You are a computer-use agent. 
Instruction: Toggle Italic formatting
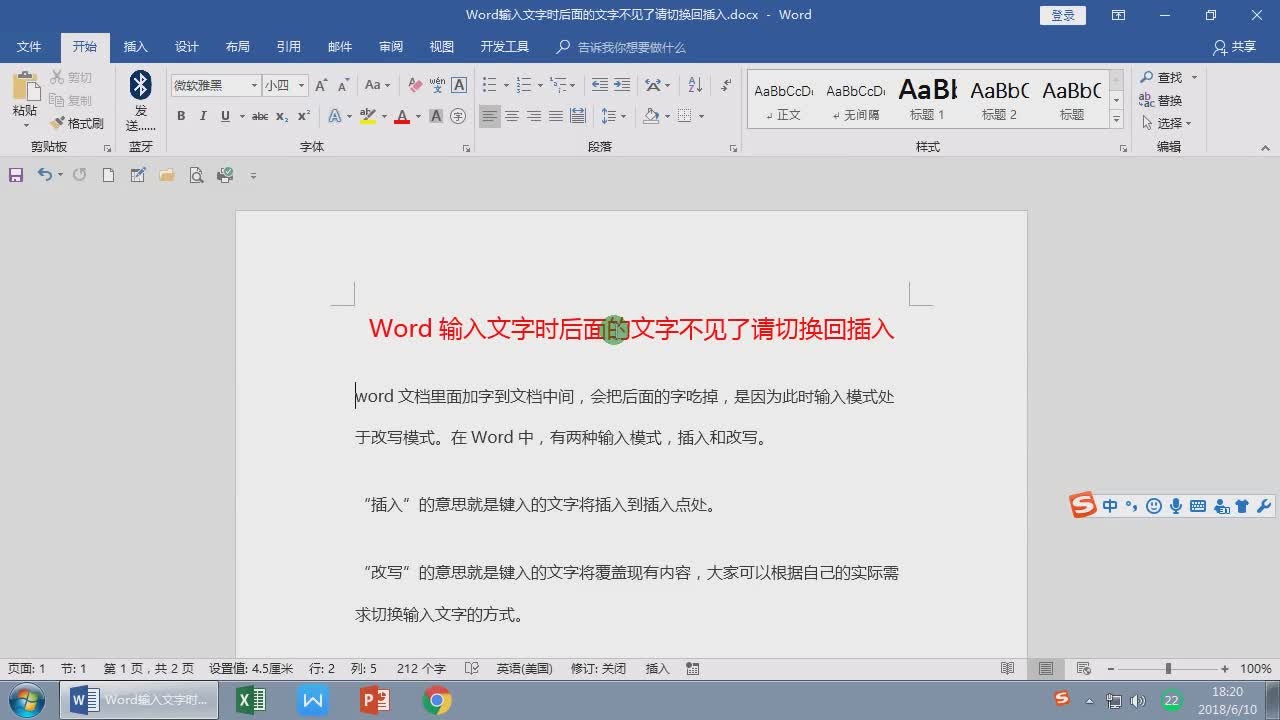point(203,116)
